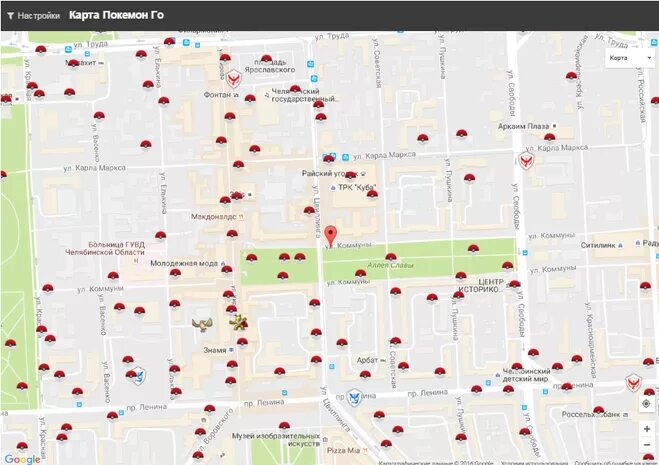Open the red Valor gym near Фонтан
Image resolution: width=659 pixels, height=465 pixels.
tap(233, 78)
